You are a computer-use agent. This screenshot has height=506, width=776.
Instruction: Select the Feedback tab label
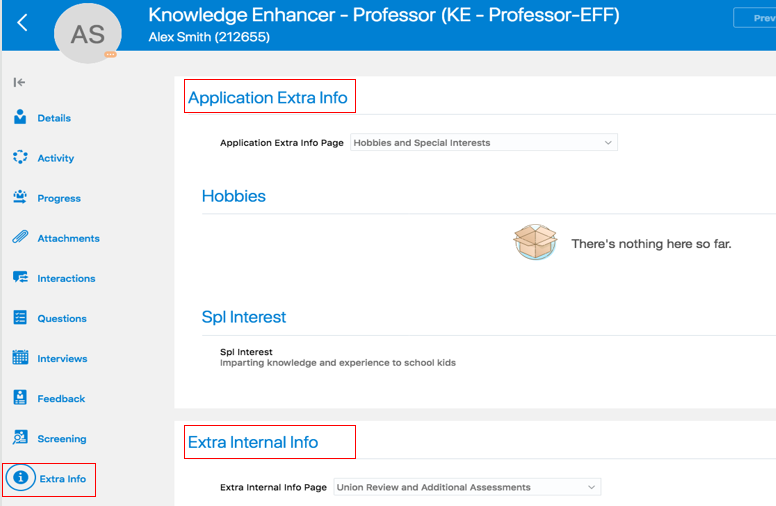(x=61, y=399)
